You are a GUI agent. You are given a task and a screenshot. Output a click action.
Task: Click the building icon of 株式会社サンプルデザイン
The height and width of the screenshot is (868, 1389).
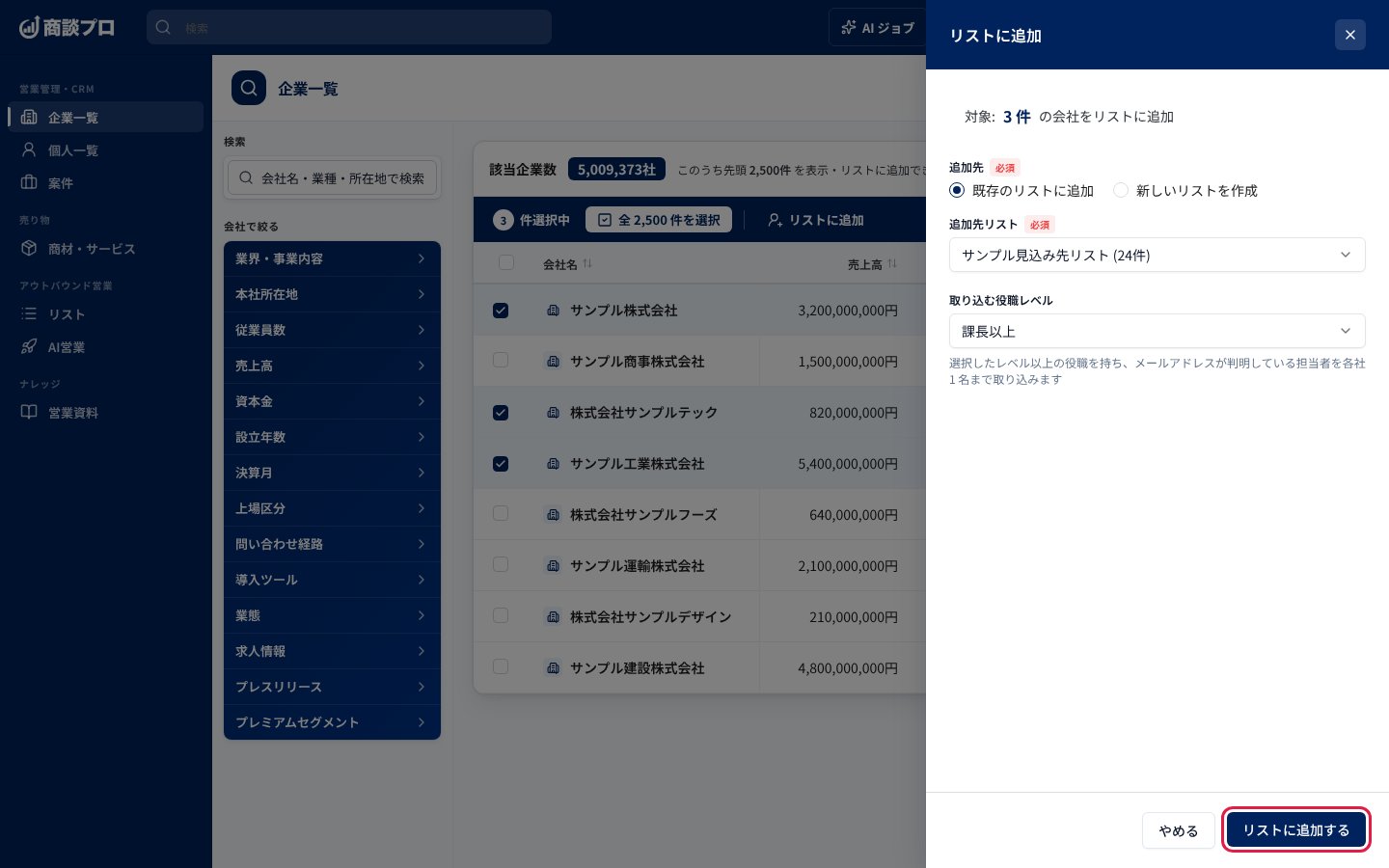point(553,616)
